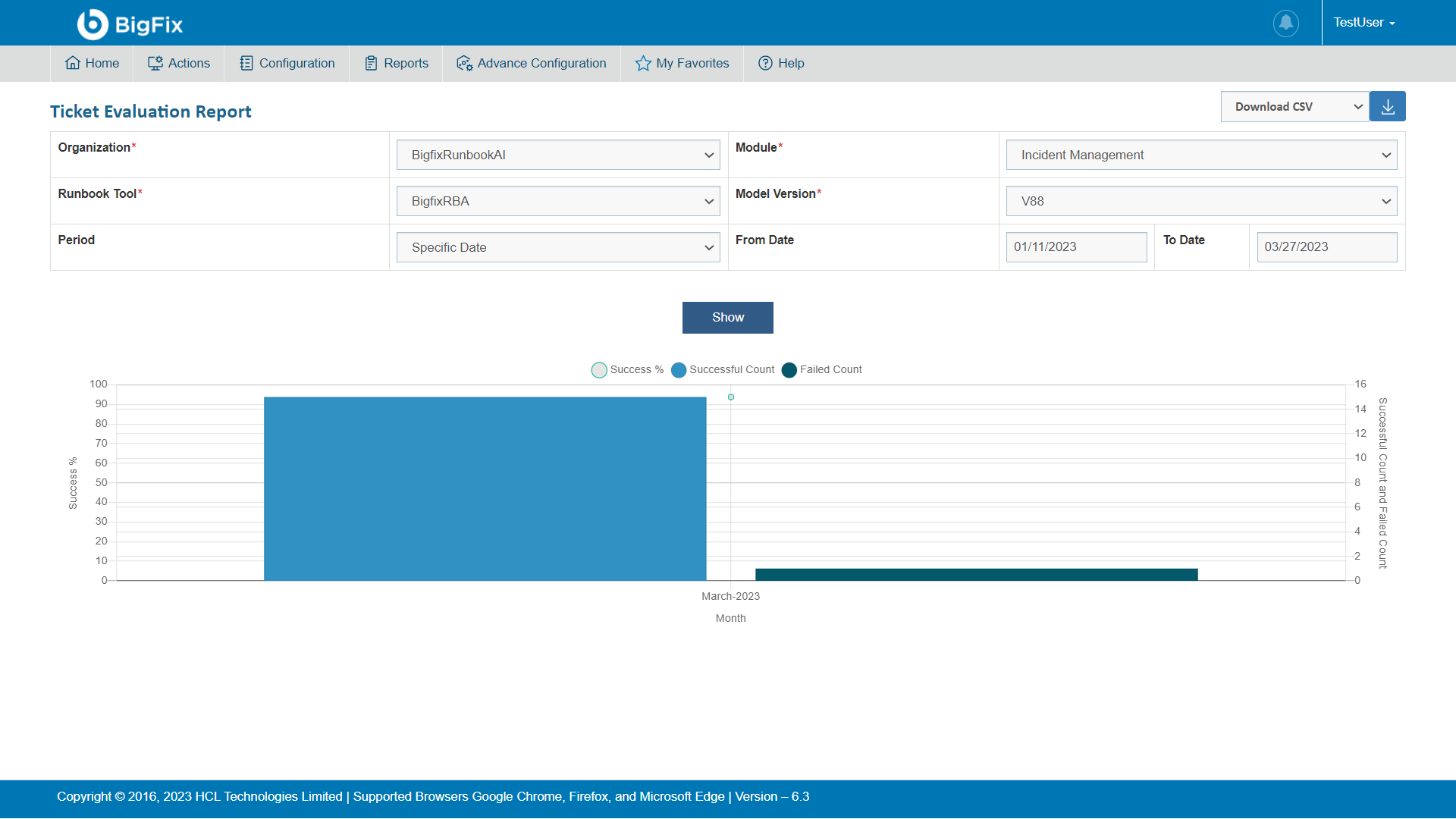
Task: Click the My Favorites star icon
Action: click(x=643, y=63)
